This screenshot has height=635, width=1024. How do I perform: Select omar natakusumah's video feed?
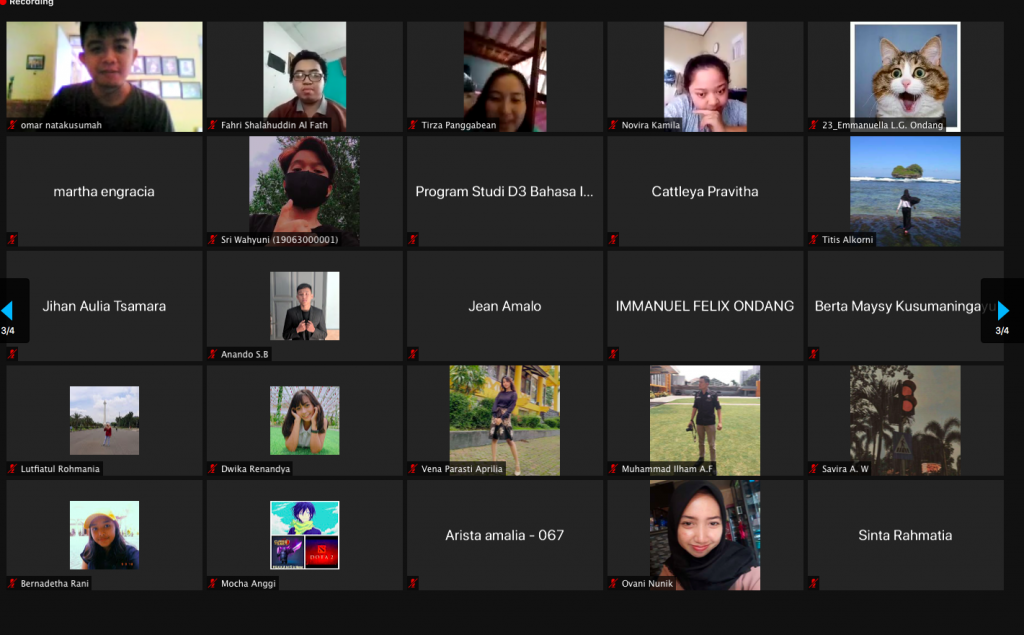104,76
